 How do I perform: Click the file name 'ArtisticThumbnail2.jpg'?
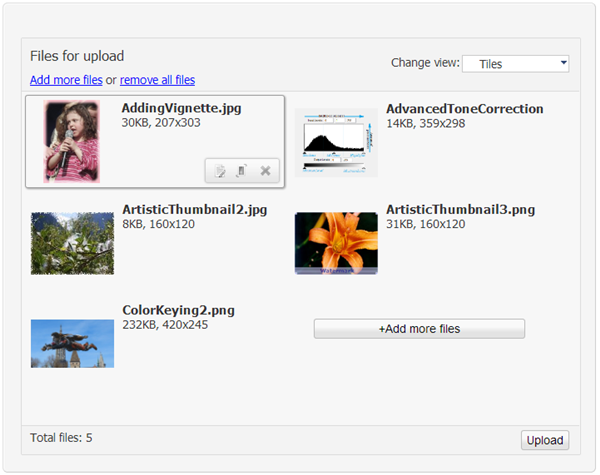pyautogui.click(x=194, y=210)
